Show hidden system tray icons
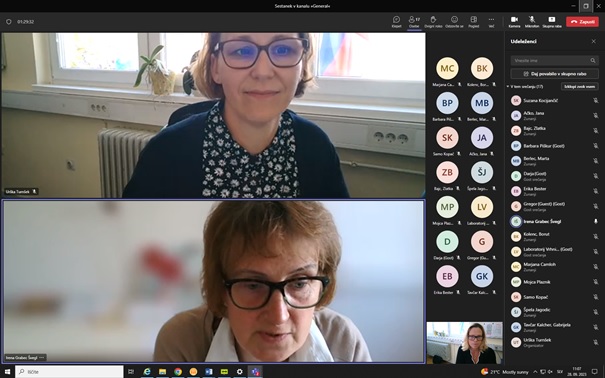 (535, 372)
